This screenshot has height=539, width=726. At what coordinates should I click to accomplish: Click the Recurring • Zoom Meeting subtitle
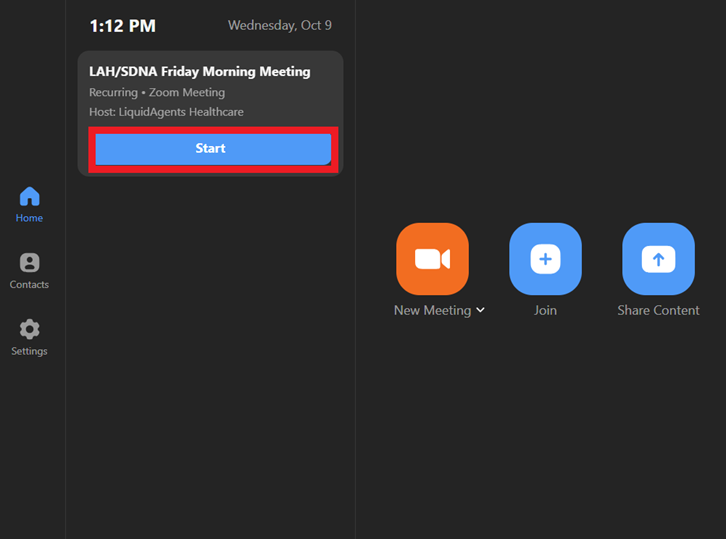pos(157,93)
